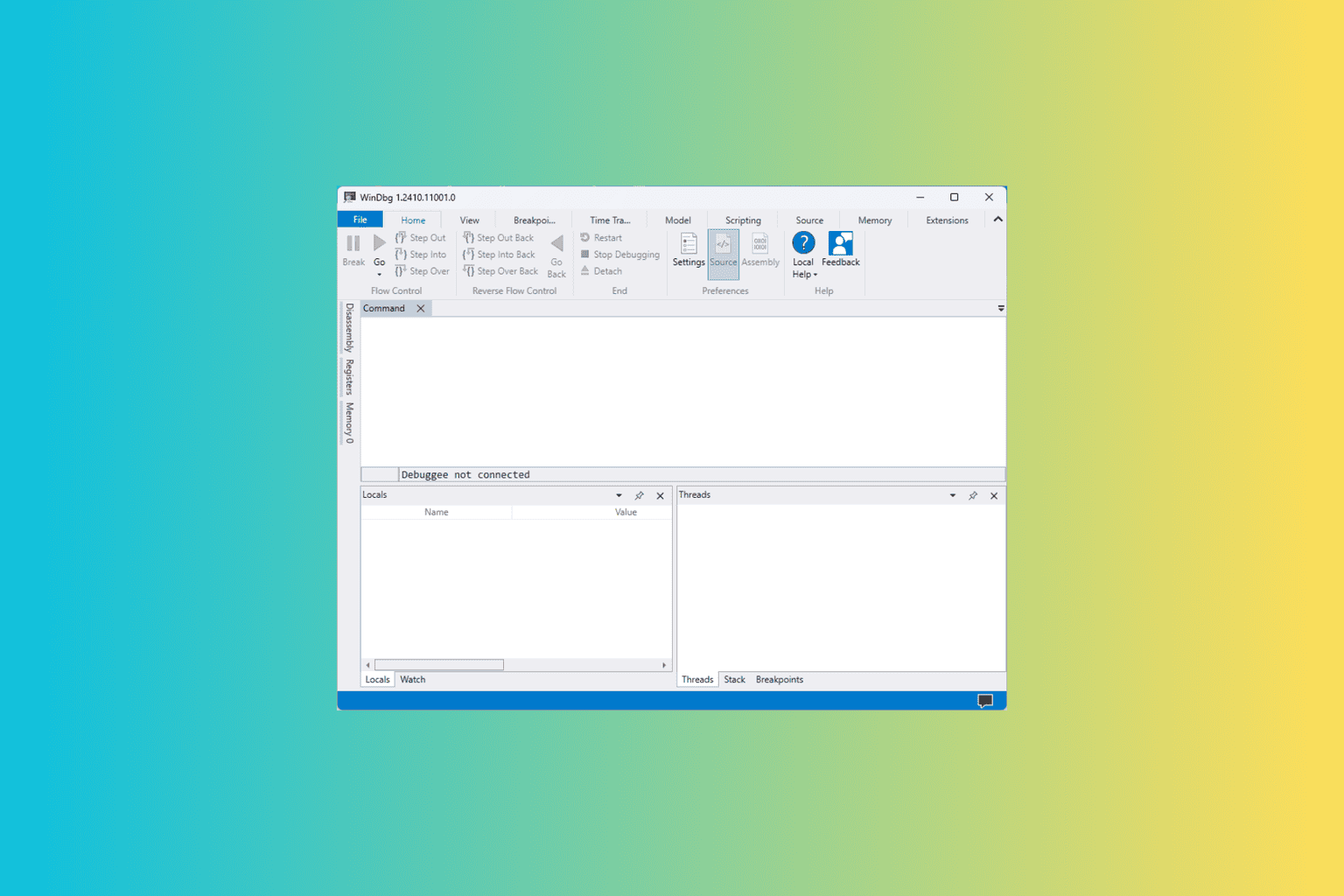Switch to the View ribbon tab
Viewport: 1344px width, 896px height.
(x=470, y=220)
